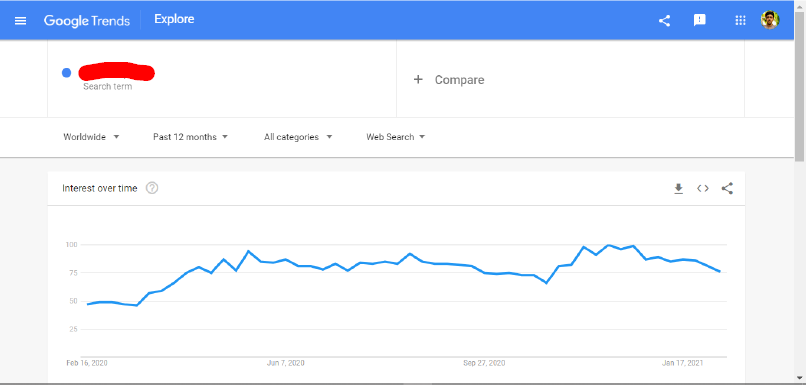
Task: Open the send feedback icon
Action: tap(699, 21)
